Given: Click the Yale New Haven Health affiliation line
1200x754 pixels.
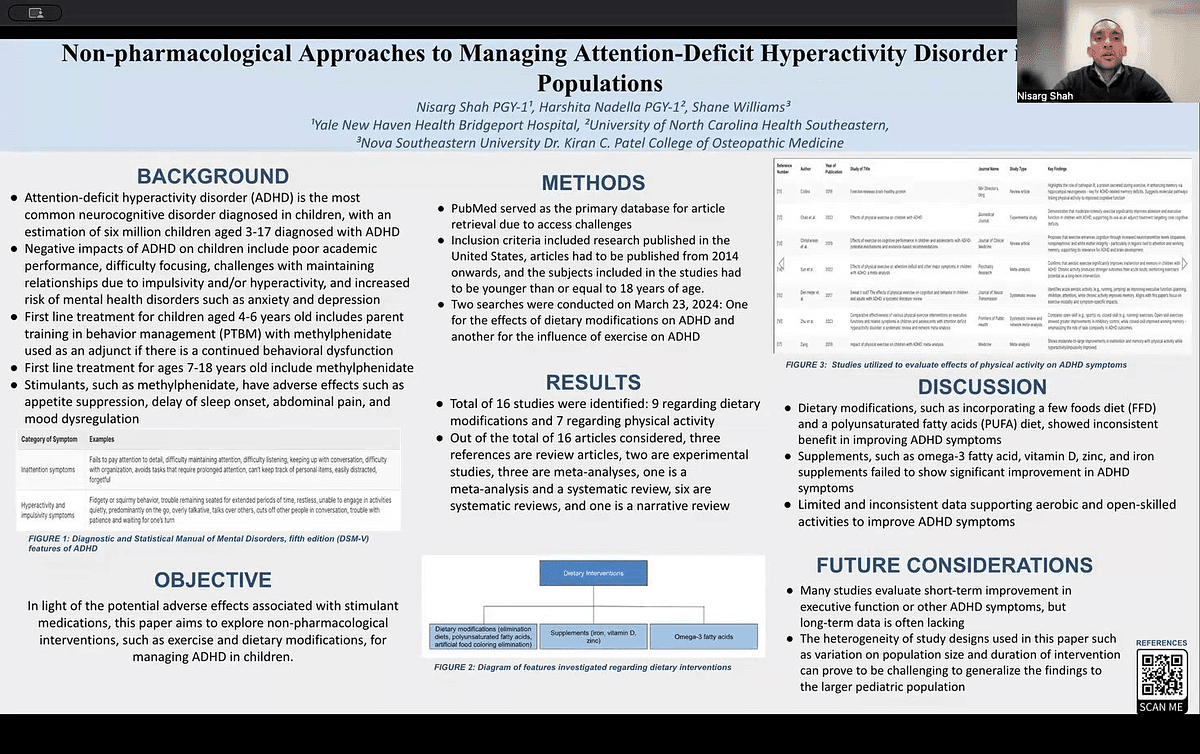Looking at the screenshot, I should click(600, 125).
